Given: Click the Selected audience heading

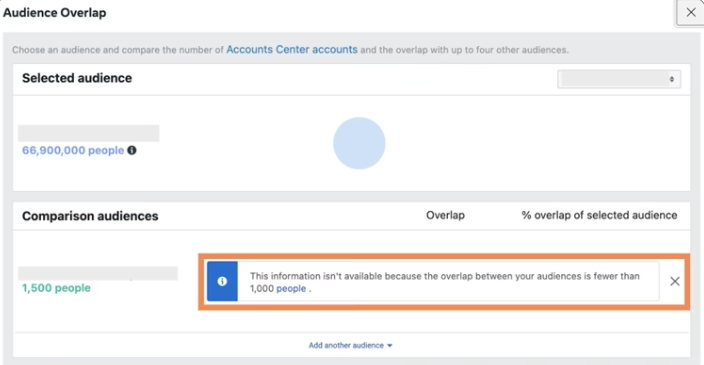Looking at the screenshot, I should [77, 78].
